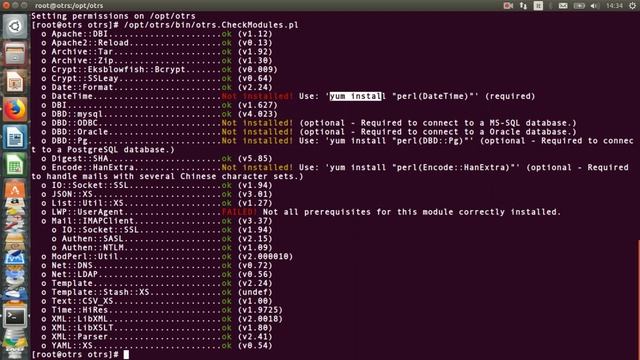Image resolution: width=640 pixels, height=360 pixels.
Task: Open the Files manager from the dock
Action: [x=15, y=54]
